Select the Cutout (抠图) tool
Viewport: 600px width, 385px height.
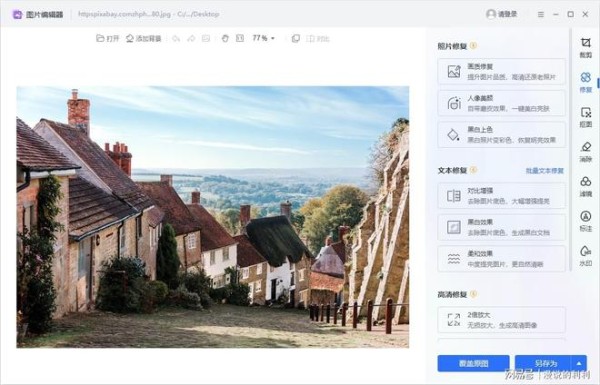point(585,117)
